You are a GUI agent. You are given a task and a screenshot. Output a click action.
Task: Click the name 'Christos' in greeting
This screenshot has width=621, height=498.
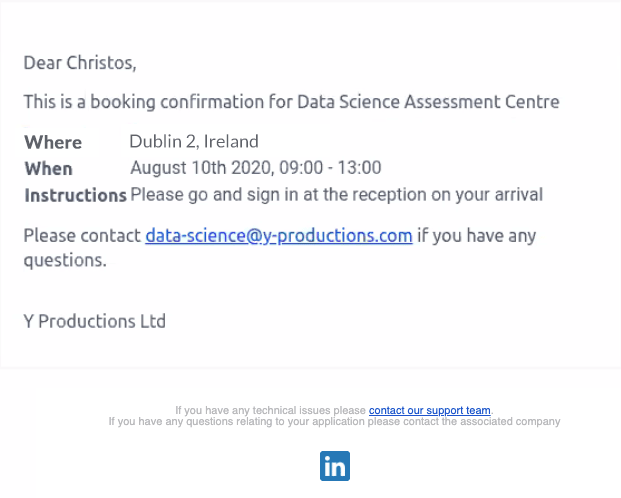tap(100, 63)
